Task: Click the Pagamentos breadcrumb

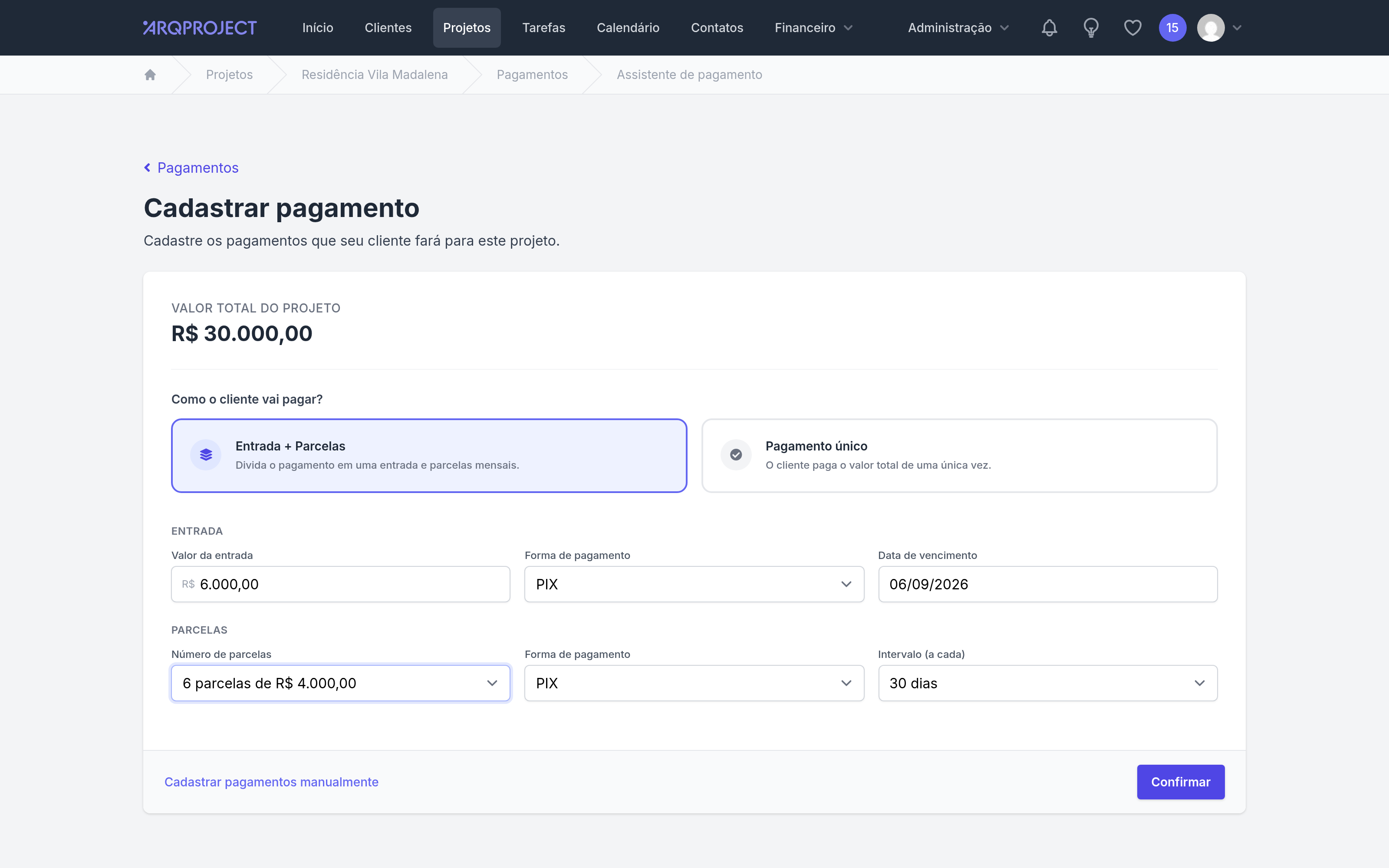Action: pyautogui.click(x=532, y=75)
